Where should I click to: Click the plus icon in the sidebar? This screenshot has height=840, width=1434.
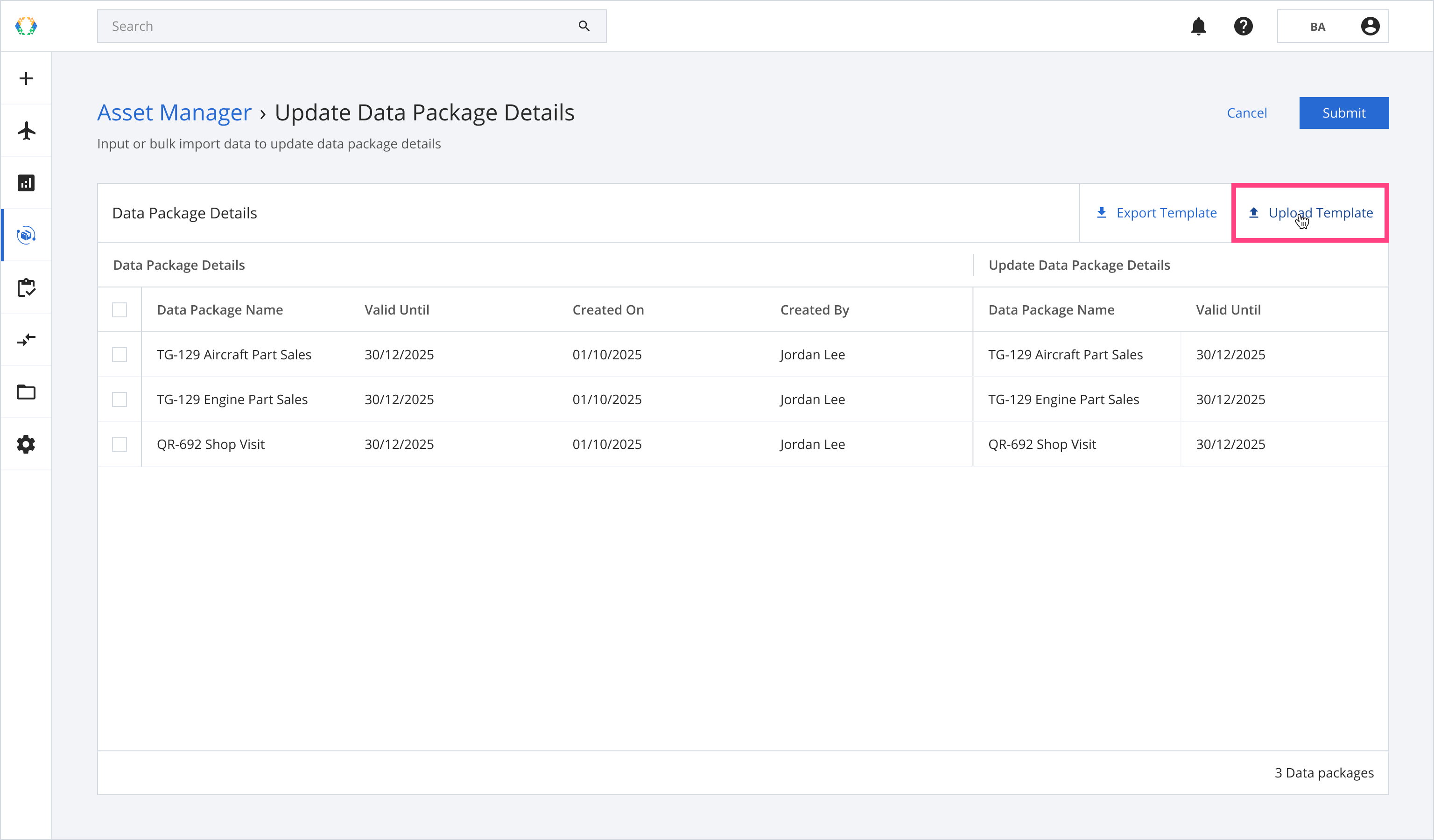pyautogui.click(x=26, y=78)
